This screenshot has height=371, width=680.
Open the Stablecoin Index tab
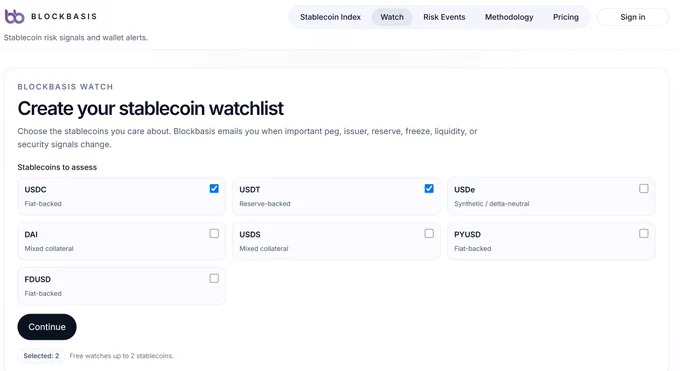(x=330, y=17)
